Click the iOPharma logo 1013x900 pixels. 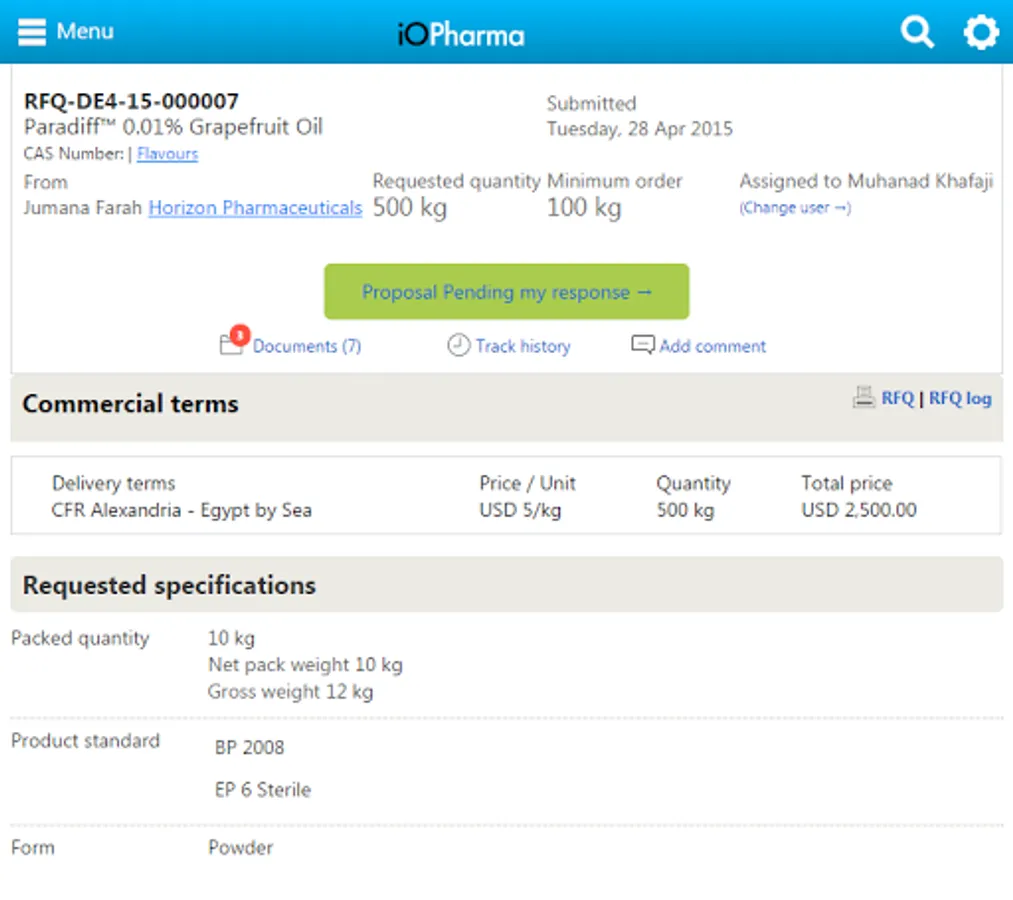coord(461,34)
